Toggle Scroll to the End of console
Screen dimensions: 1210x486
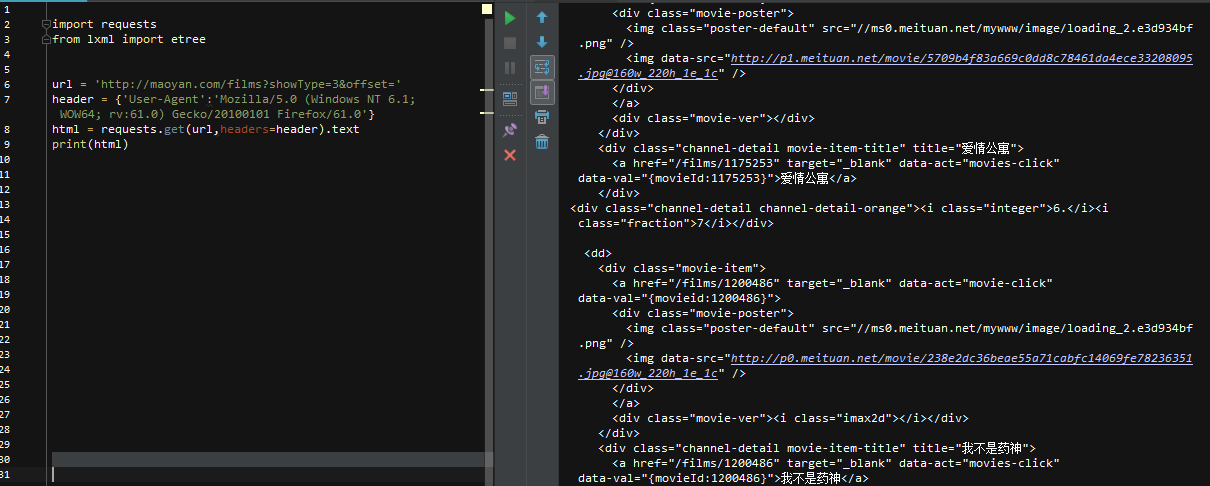tap(542, 92)
